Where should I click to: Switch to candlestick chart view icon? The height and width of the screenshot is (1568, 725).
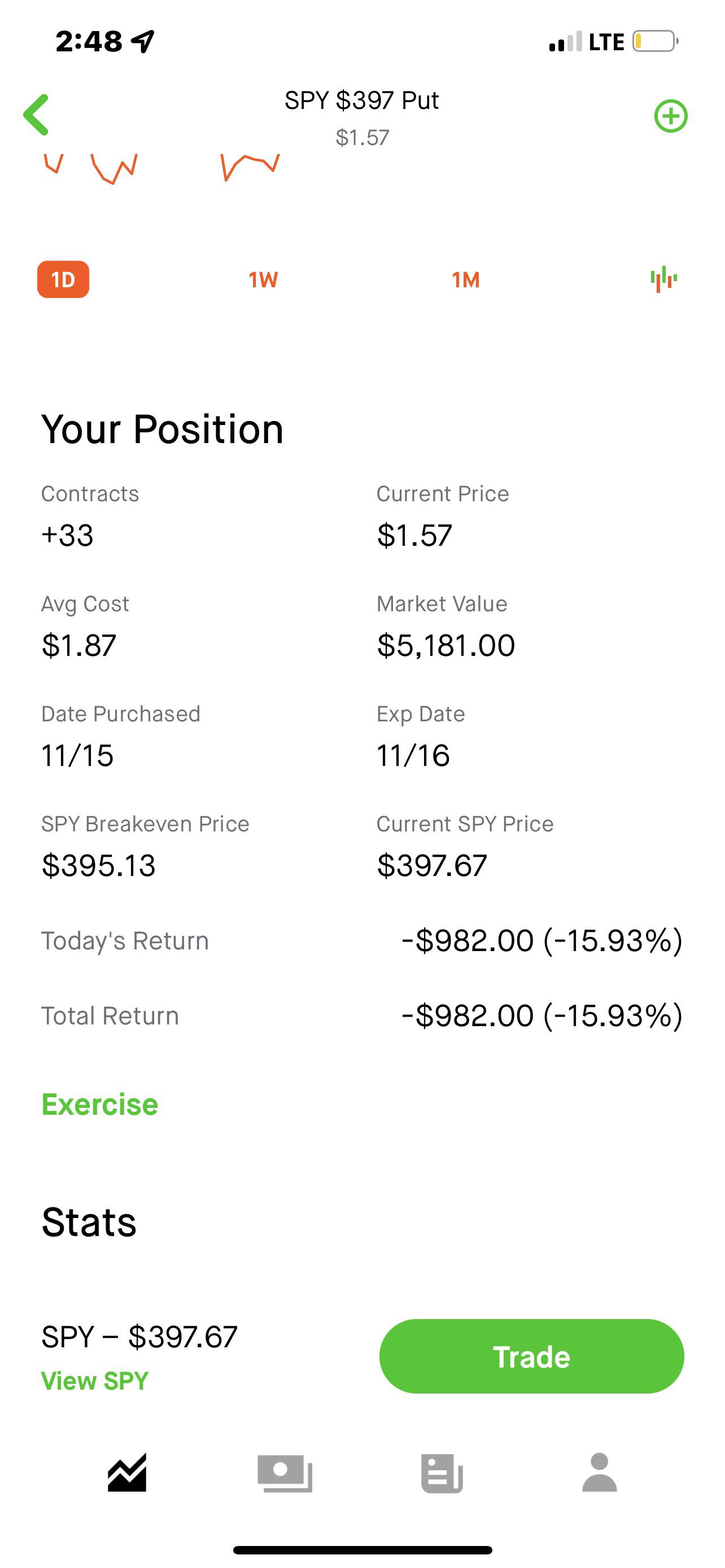[x=663, y=279]
